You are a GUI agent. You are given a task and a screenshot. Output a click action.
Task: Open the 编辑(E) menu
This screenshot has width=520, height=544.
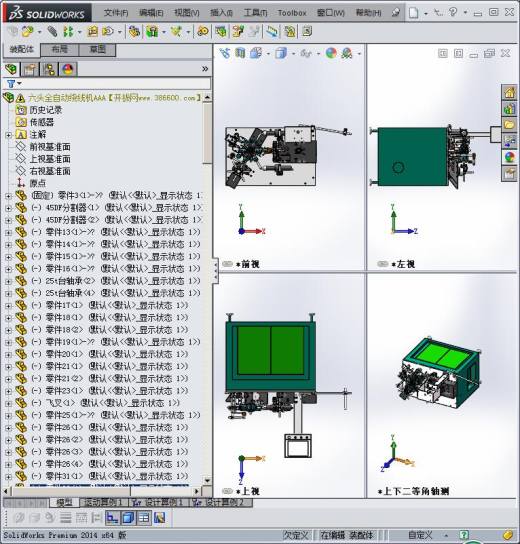(151, 13)
